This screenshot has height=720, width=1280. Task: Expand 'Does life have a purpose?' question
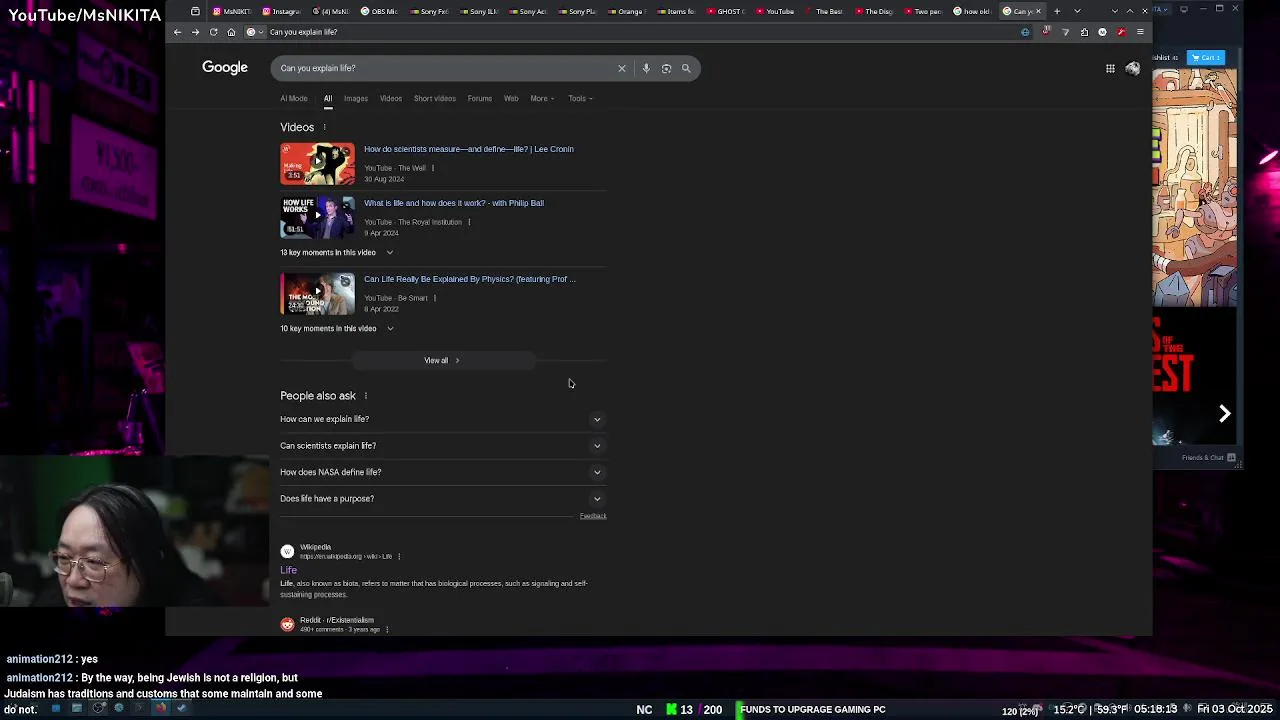click(x=443, y=498)
